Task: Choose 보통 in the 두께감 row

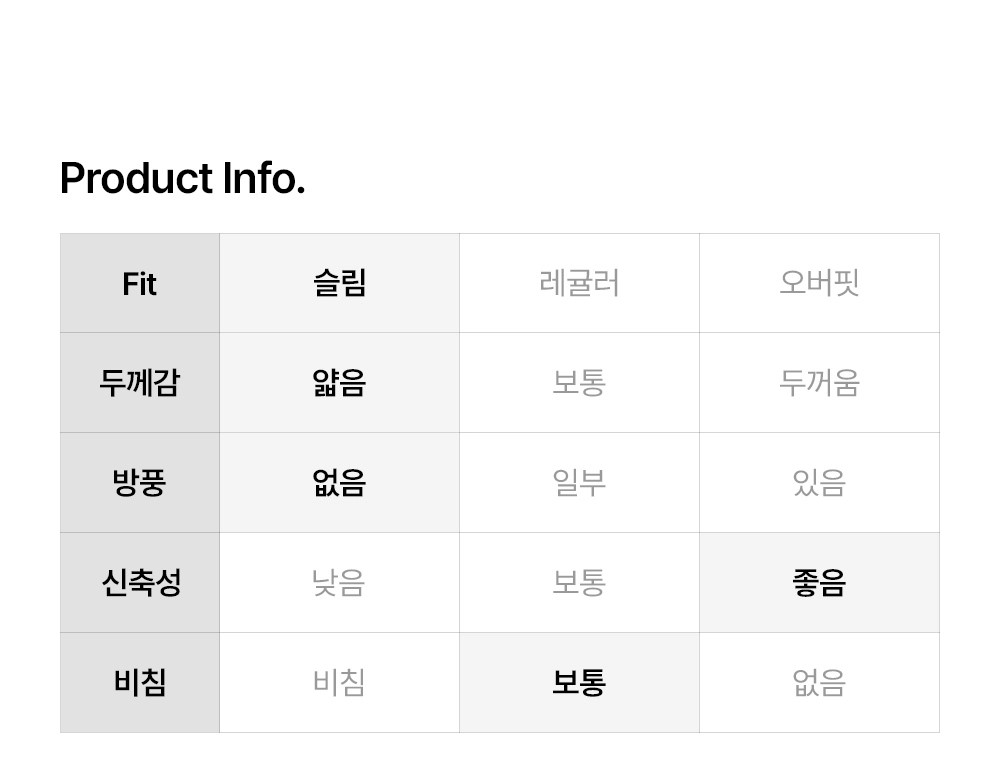Action: click(579, 383)
